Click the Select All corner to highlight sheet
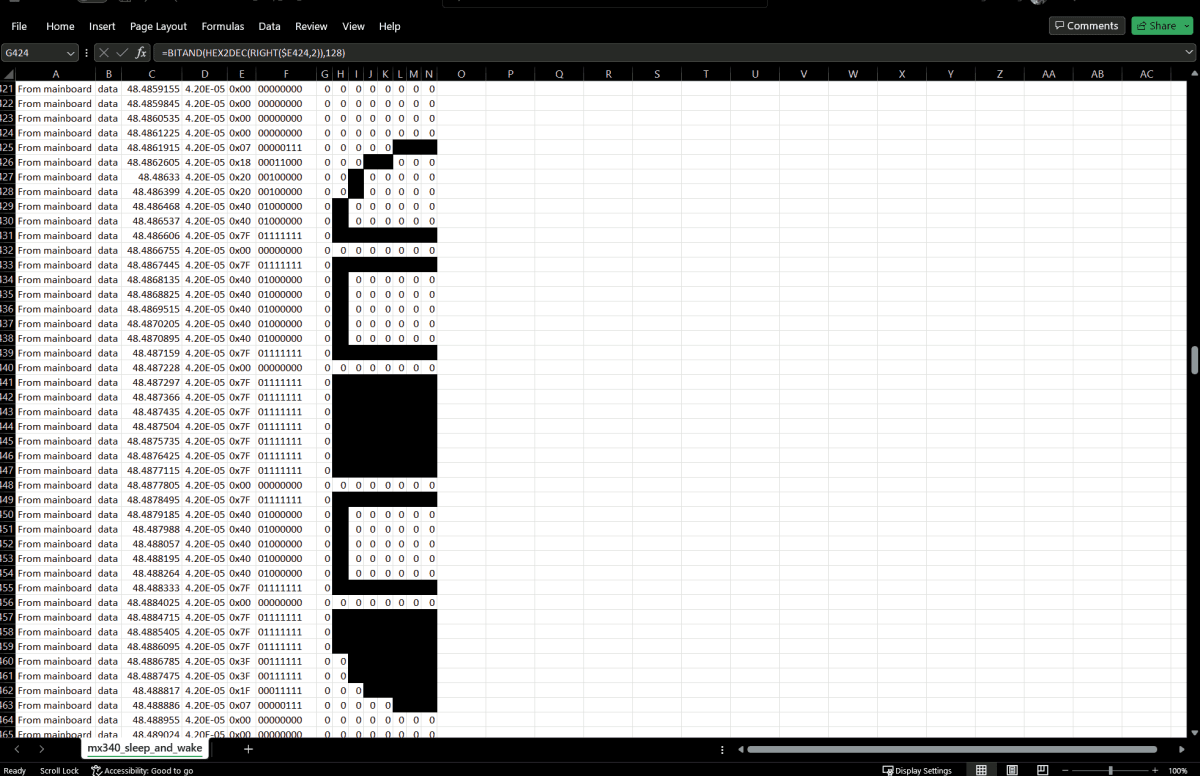The width and height of the screenshot is (1200, 776). point(7,74)
